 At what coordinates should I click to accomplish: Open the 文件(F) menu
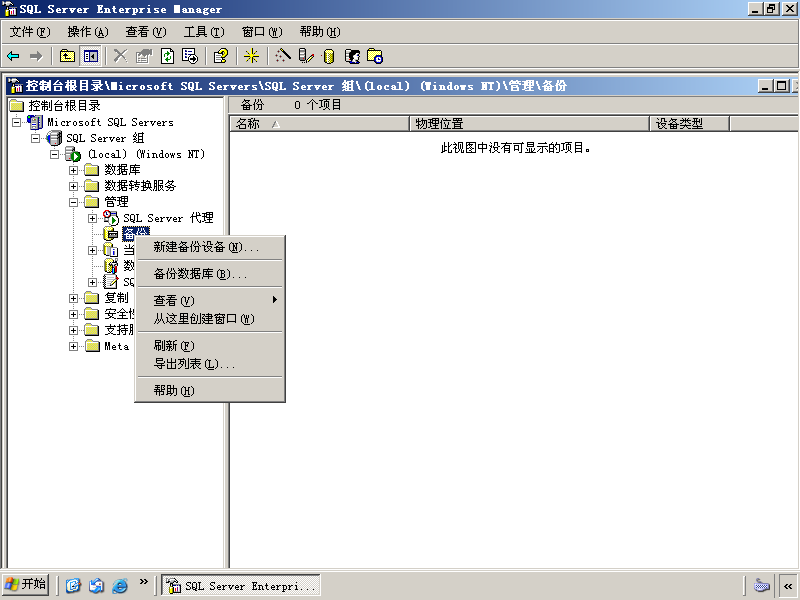click(30, 32)
